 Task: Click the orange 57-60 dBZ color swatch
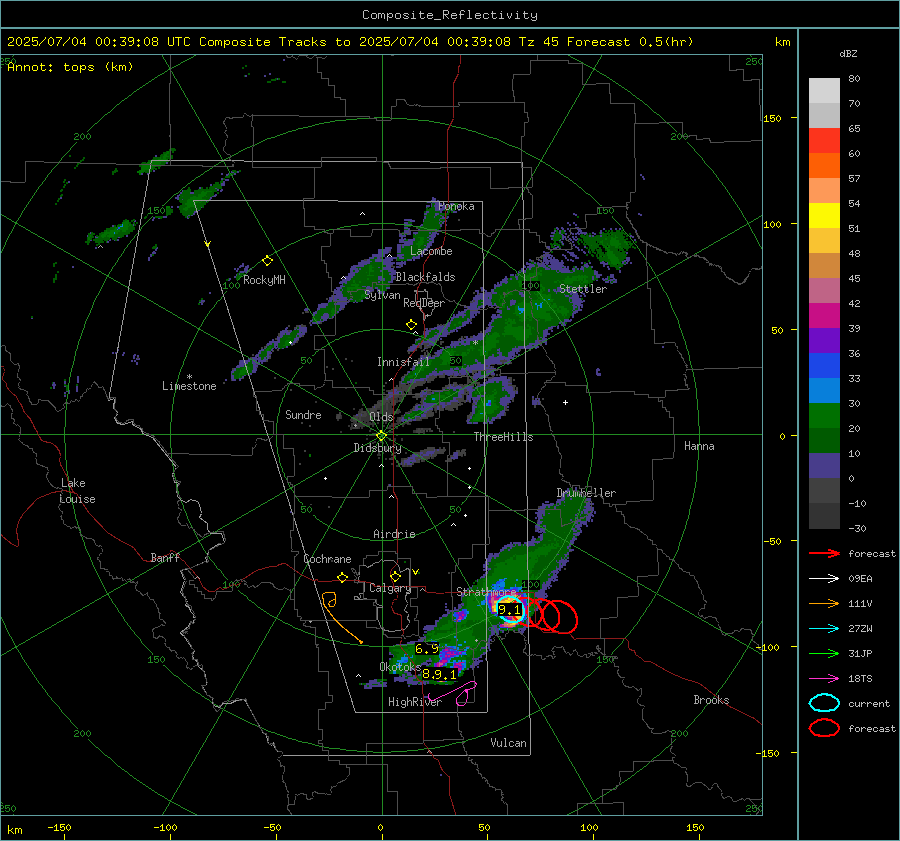click(824, 166)
